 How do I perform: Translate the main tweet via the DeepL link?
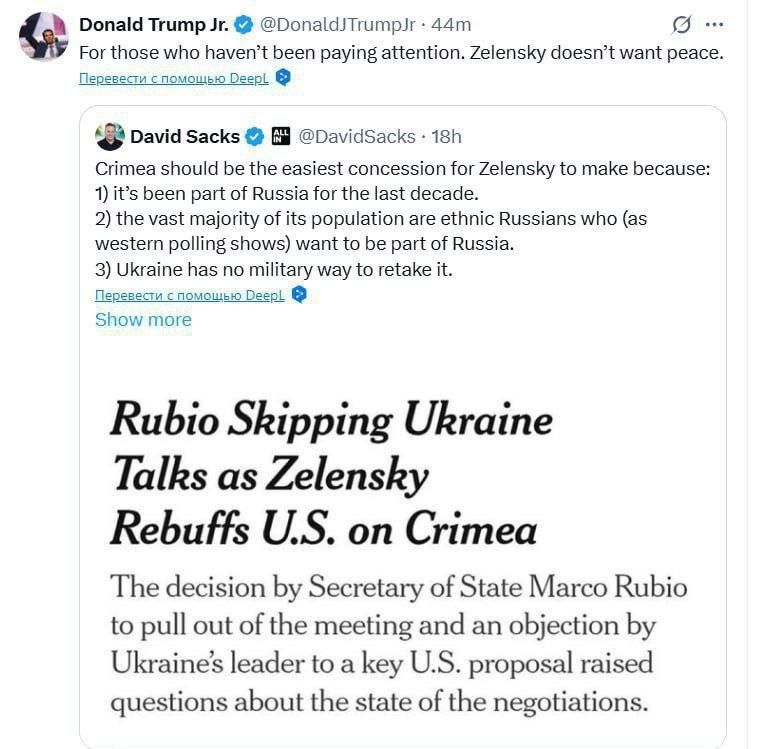pos(174,77)
